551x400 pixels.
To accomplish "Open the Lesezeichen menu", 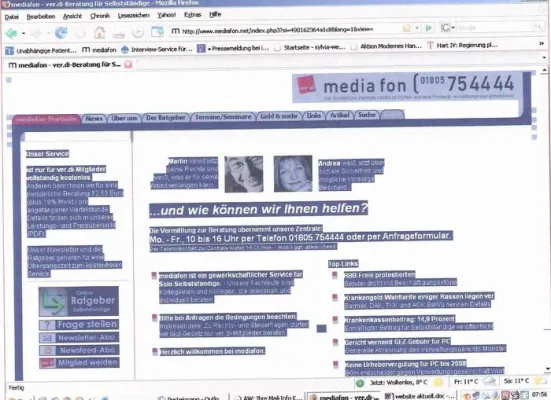I will [134, 15].
